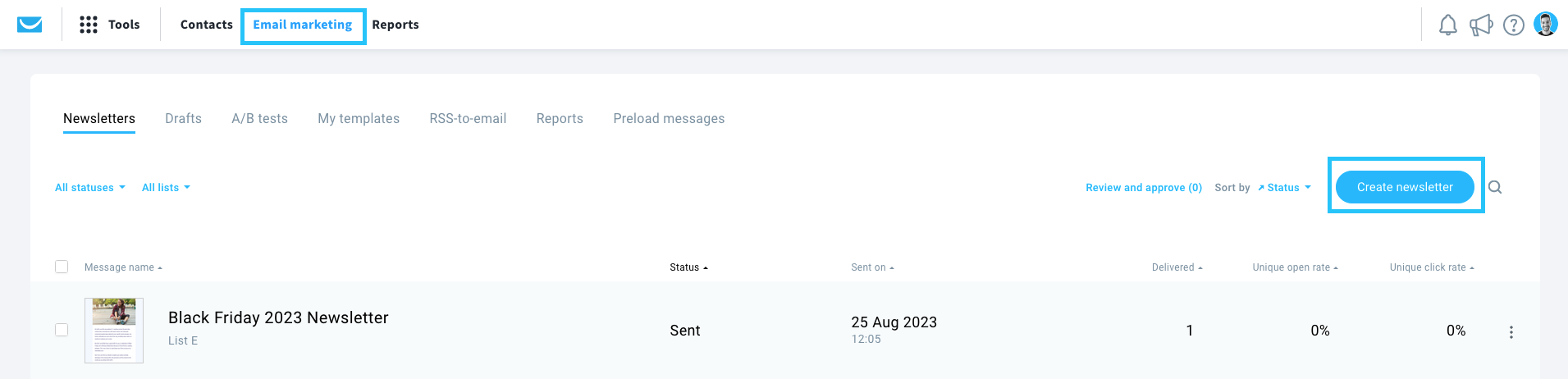1568x379 pixels.
Task: Go to Contacts in the top navigation
Action: coord(207,25)
